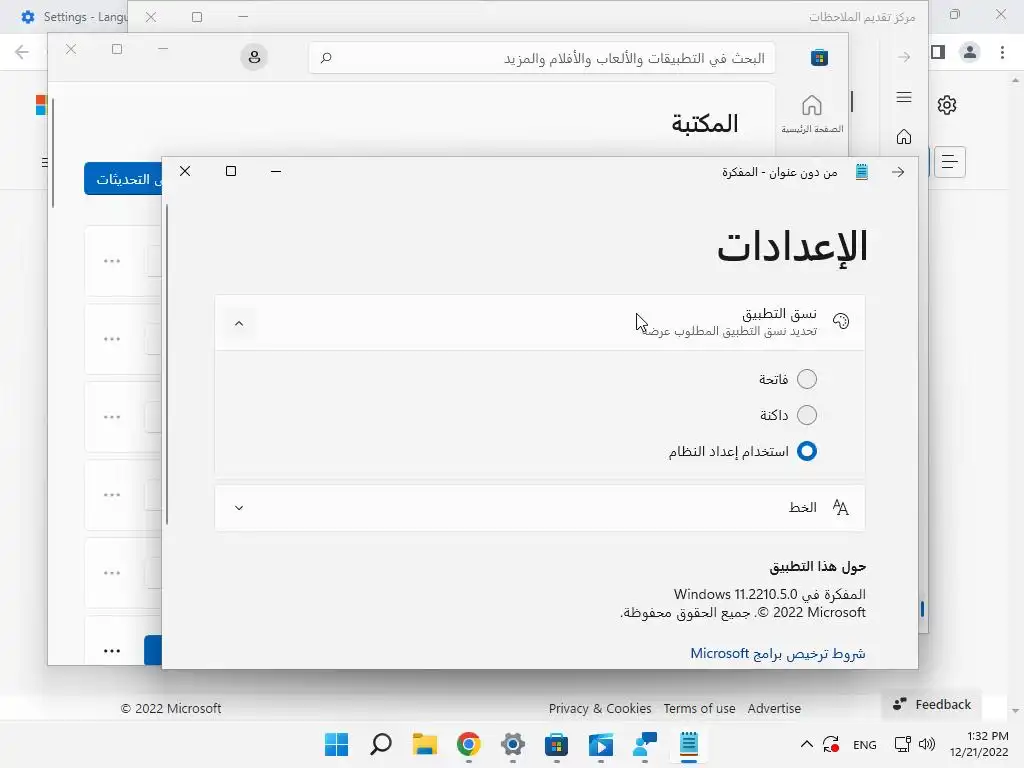This screenshot has width=1024, height=768.
Task: Switch to Feedback Hub in taskbar
Action: coord(645,744)
